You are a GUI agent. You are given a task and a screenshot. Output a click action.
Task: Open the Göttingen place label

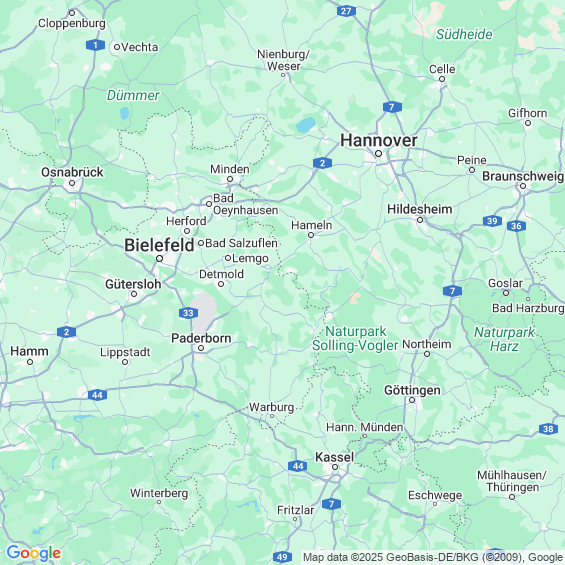click(412, 390)
